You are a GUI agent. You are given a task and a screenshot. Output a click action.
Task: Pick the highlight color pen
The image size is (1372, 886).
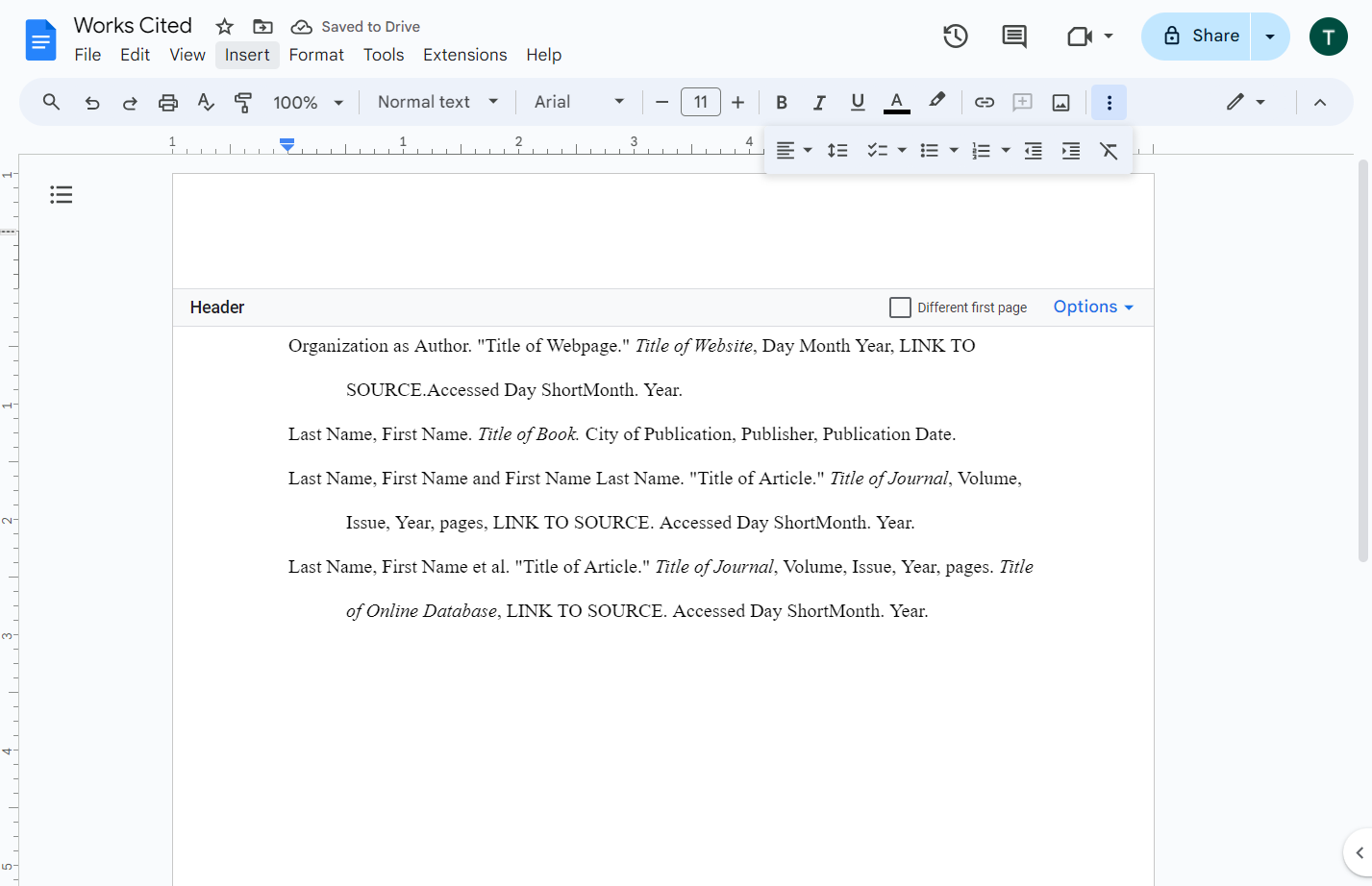pos(936,101)
